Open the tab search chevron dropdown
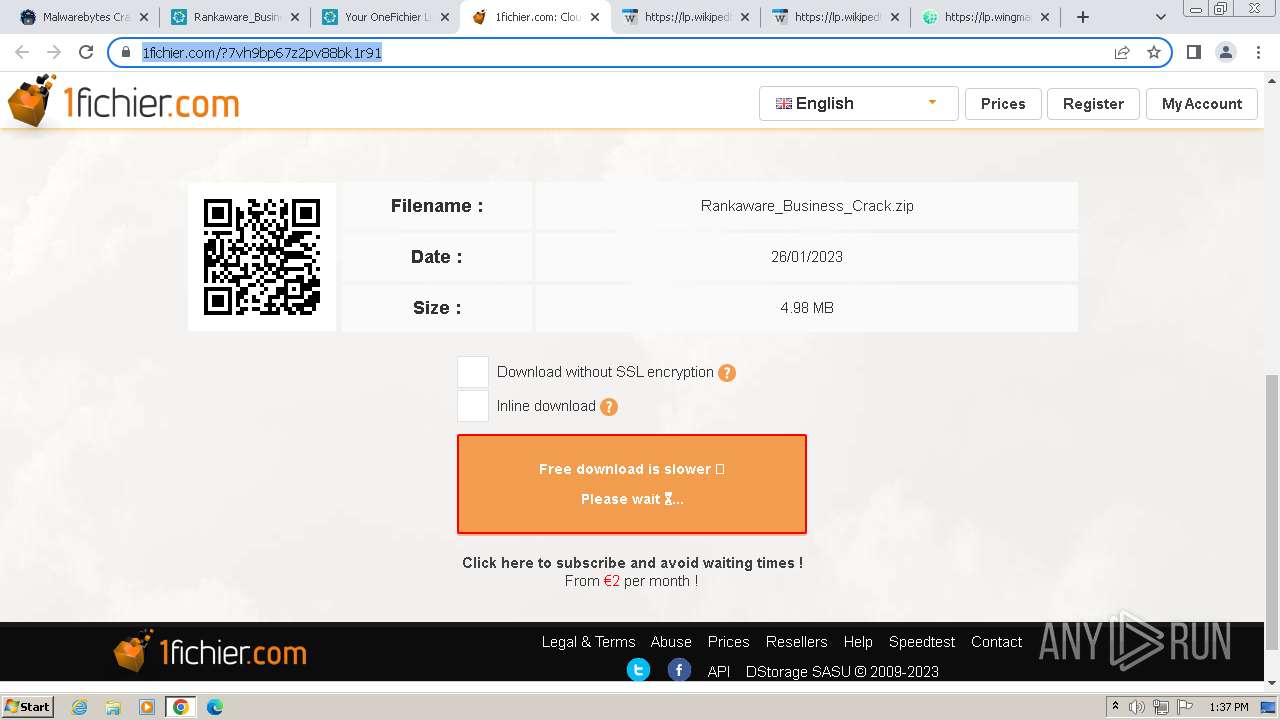Viewport: 1280px width, 720px height. click(1161, 17)
